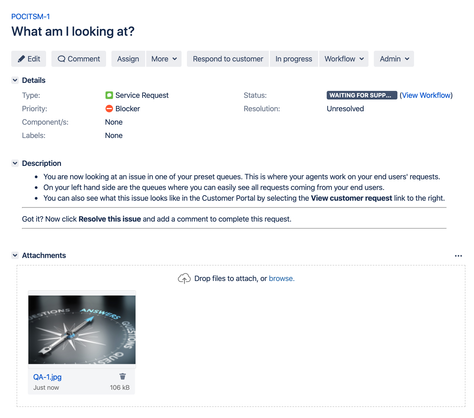Collapse the Details section chevron
Viewport: 474px width, 418px height.
(x=15, y=80)
